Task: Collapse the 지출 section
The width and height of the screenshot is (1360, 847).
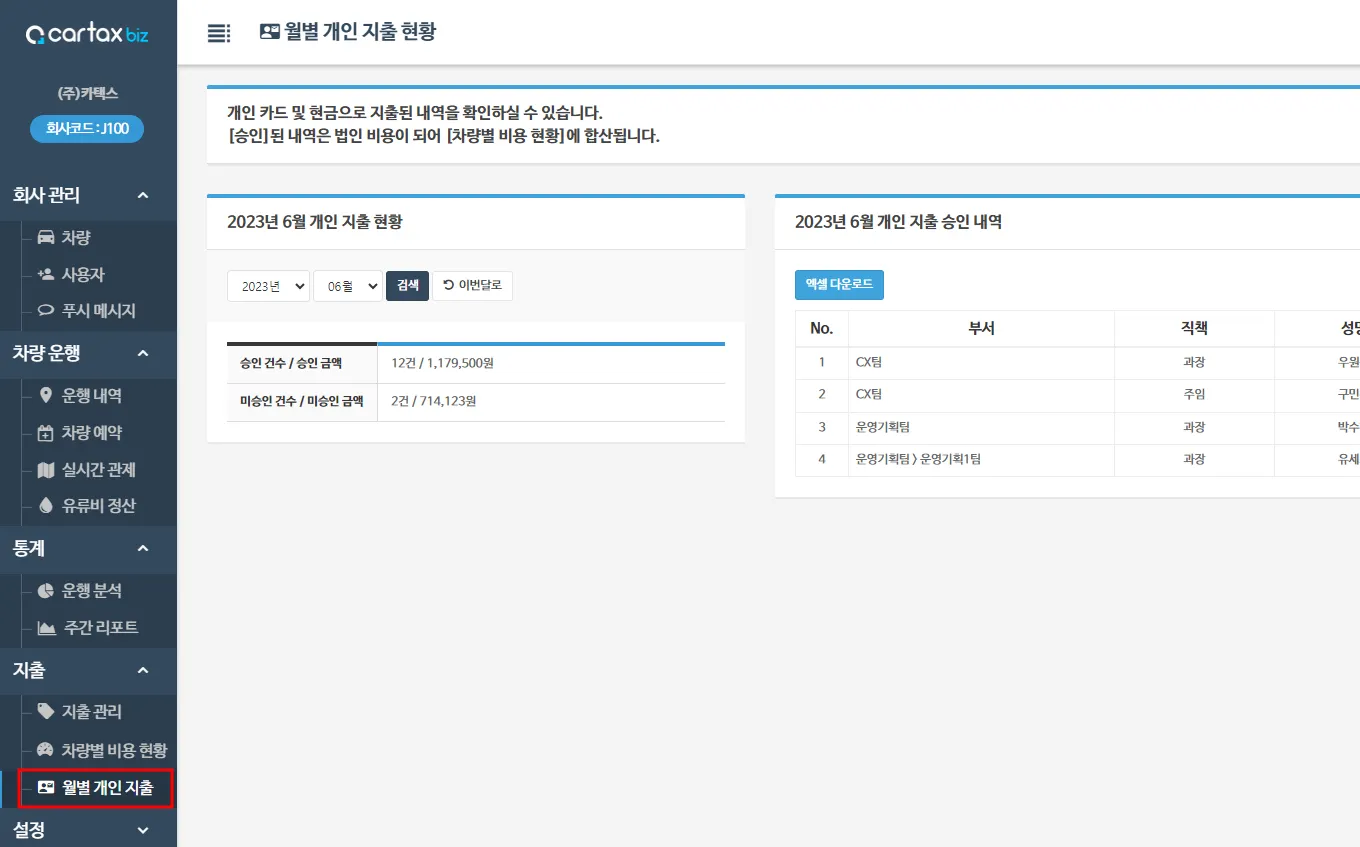Action: coord(143,670)
